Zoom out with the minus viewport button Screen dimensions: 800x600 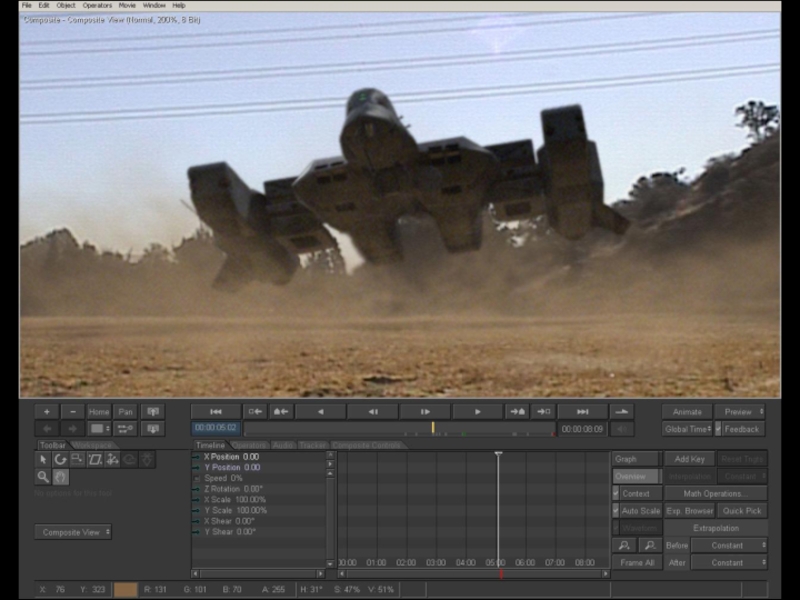click(73, 412)
